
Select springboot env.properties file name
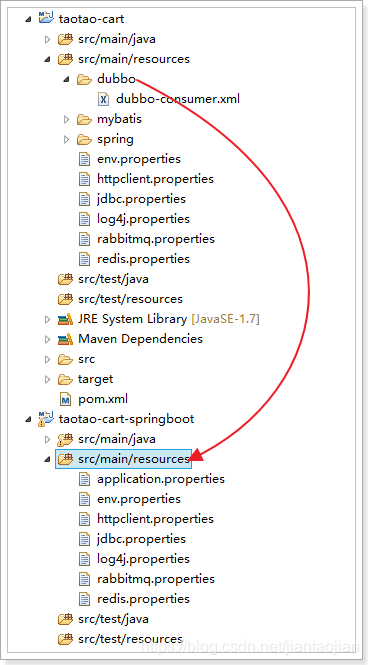click(x=139, y=499)
